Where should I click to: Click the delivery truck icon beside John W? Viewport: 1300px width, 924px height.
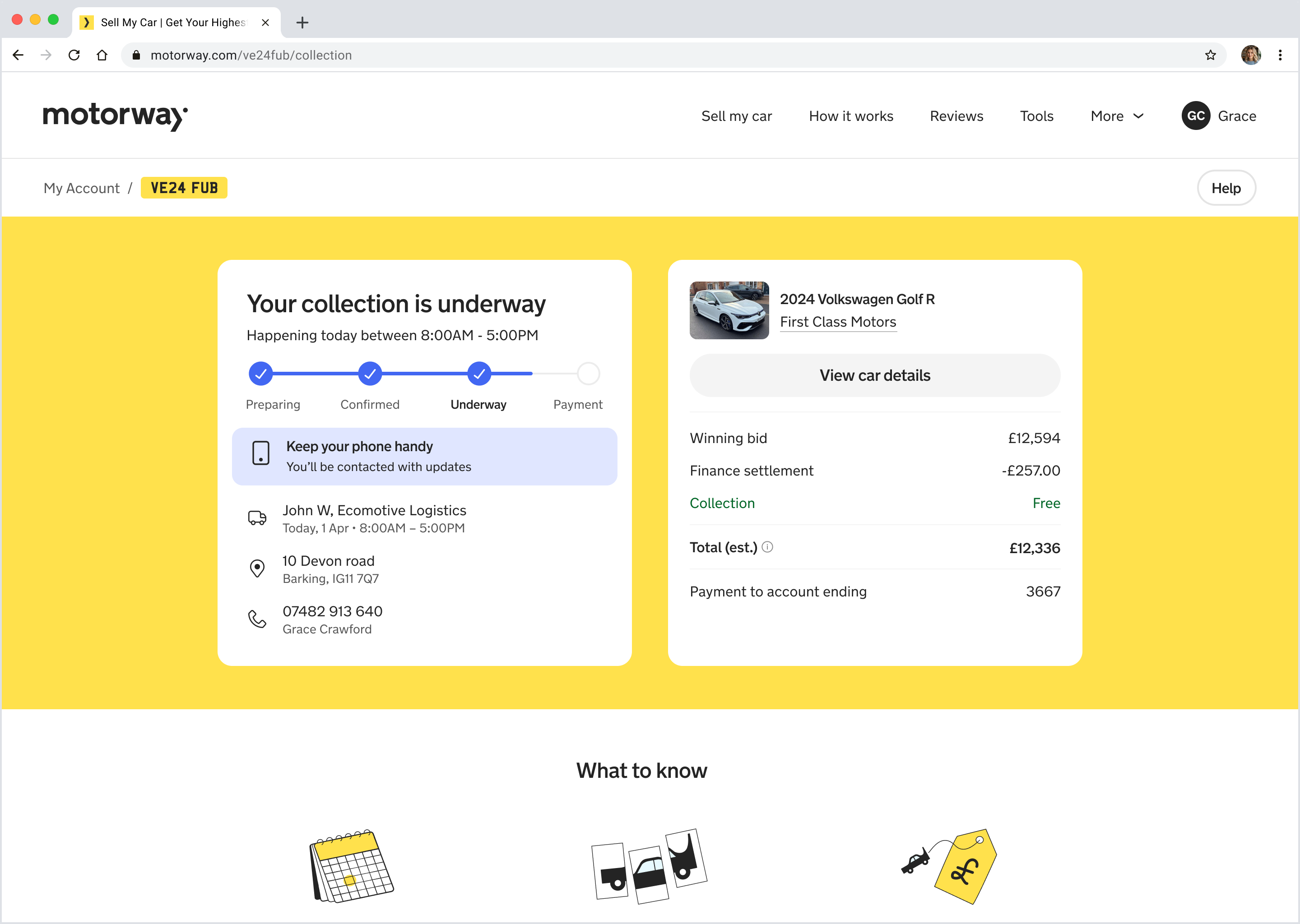tap(257, 518)
